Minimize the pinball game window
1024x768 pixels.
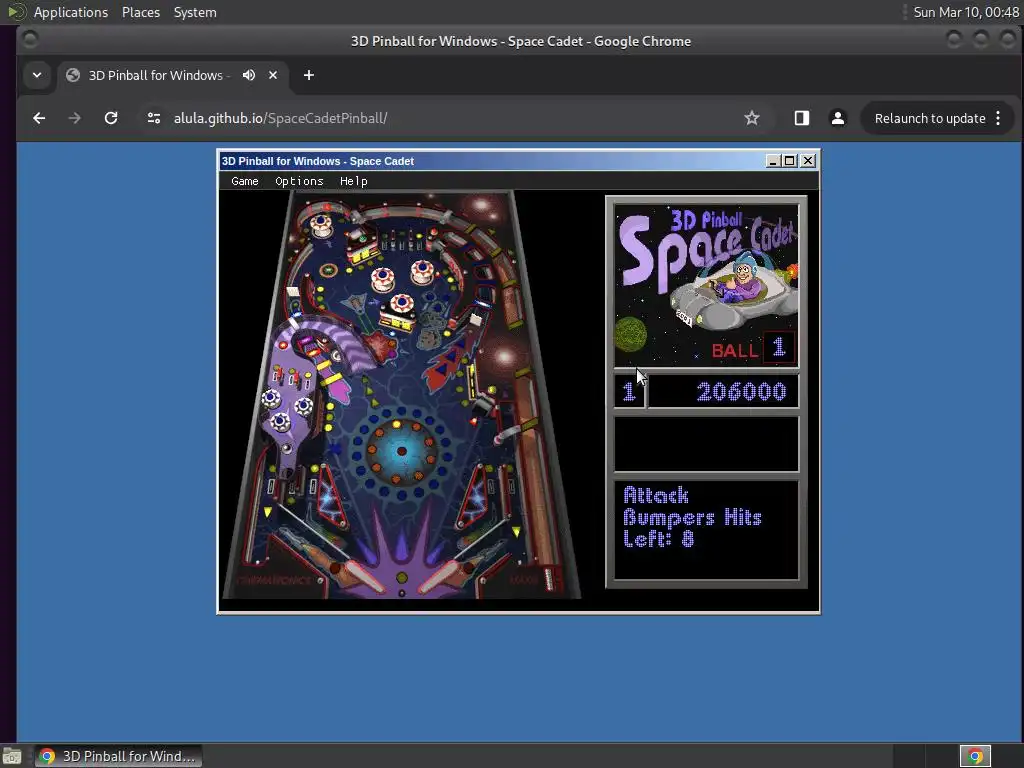tap(773, 161)
